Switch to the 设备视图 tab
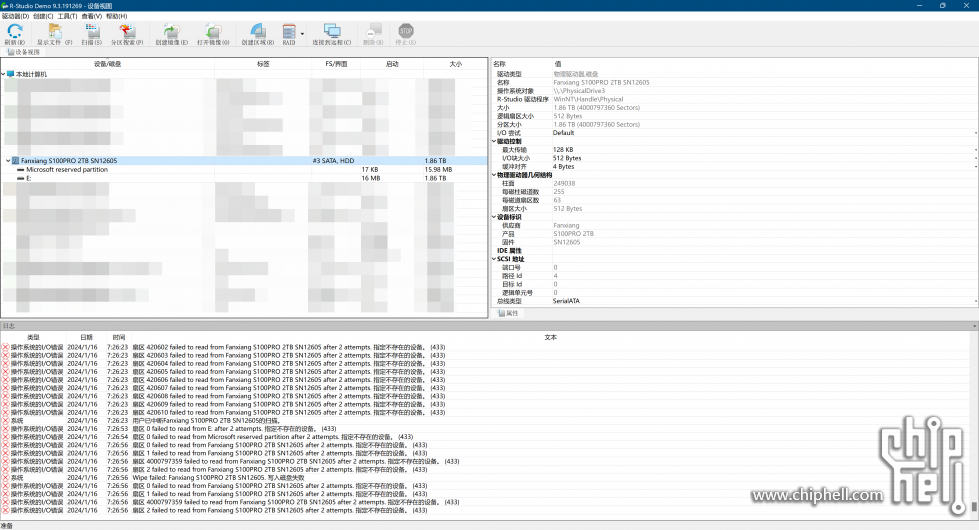979x530 pixels. 23,52
